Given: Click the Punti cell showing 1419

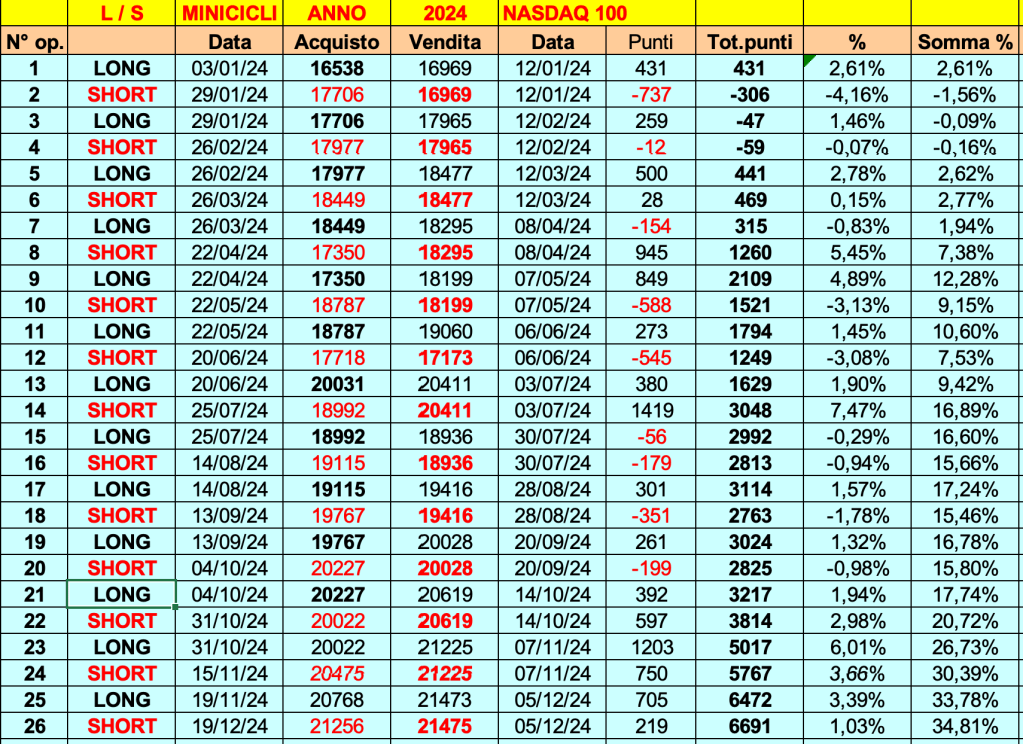Looking at the screenshot, I should coord(651,410).
